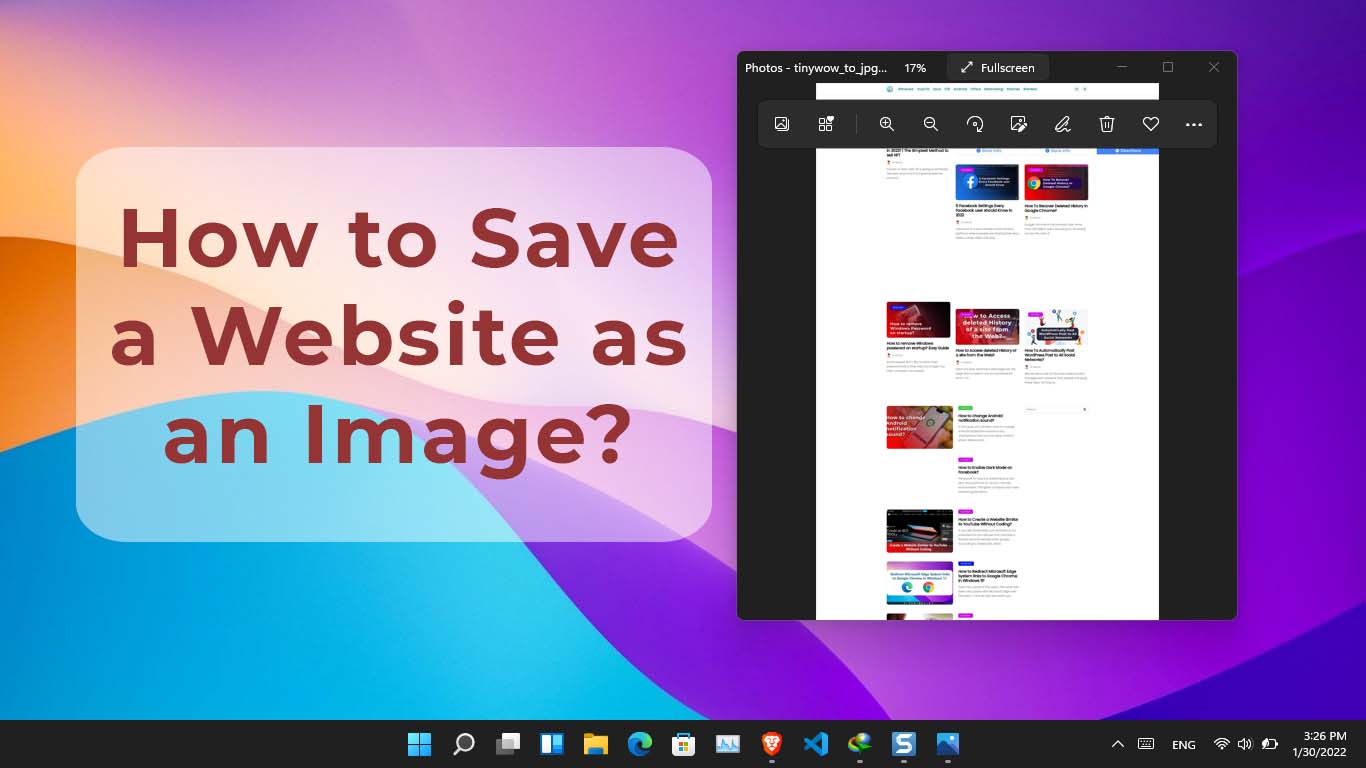The height and width of the screenshot is (768, 1366).
Task: Open the Edit image tool
Action: [1019, 124]
